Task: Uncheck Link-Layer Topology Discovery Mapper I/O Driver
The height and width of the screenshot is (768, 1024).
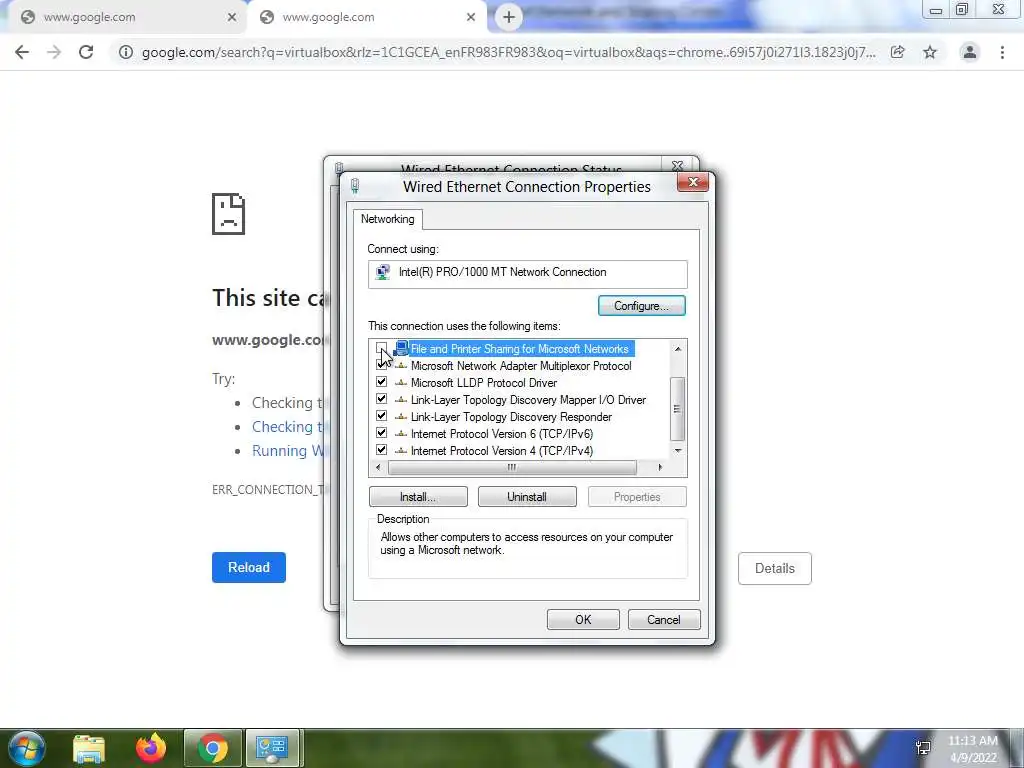Action: click(x=381, y=399)
